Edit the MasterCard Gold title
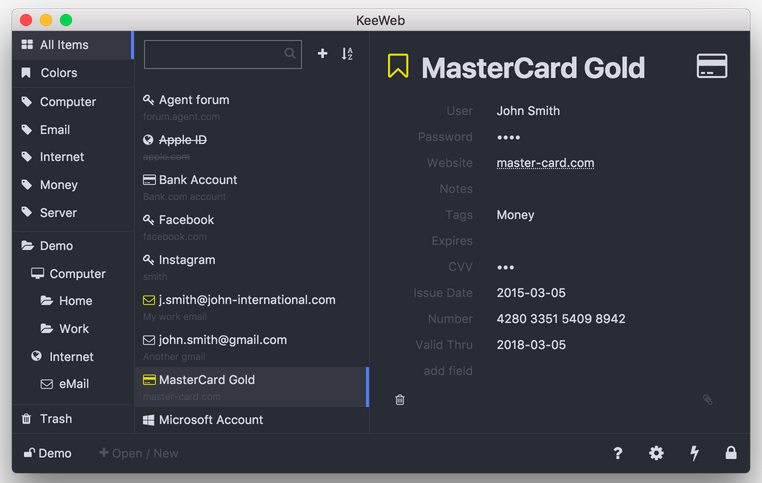 point(533,68)
